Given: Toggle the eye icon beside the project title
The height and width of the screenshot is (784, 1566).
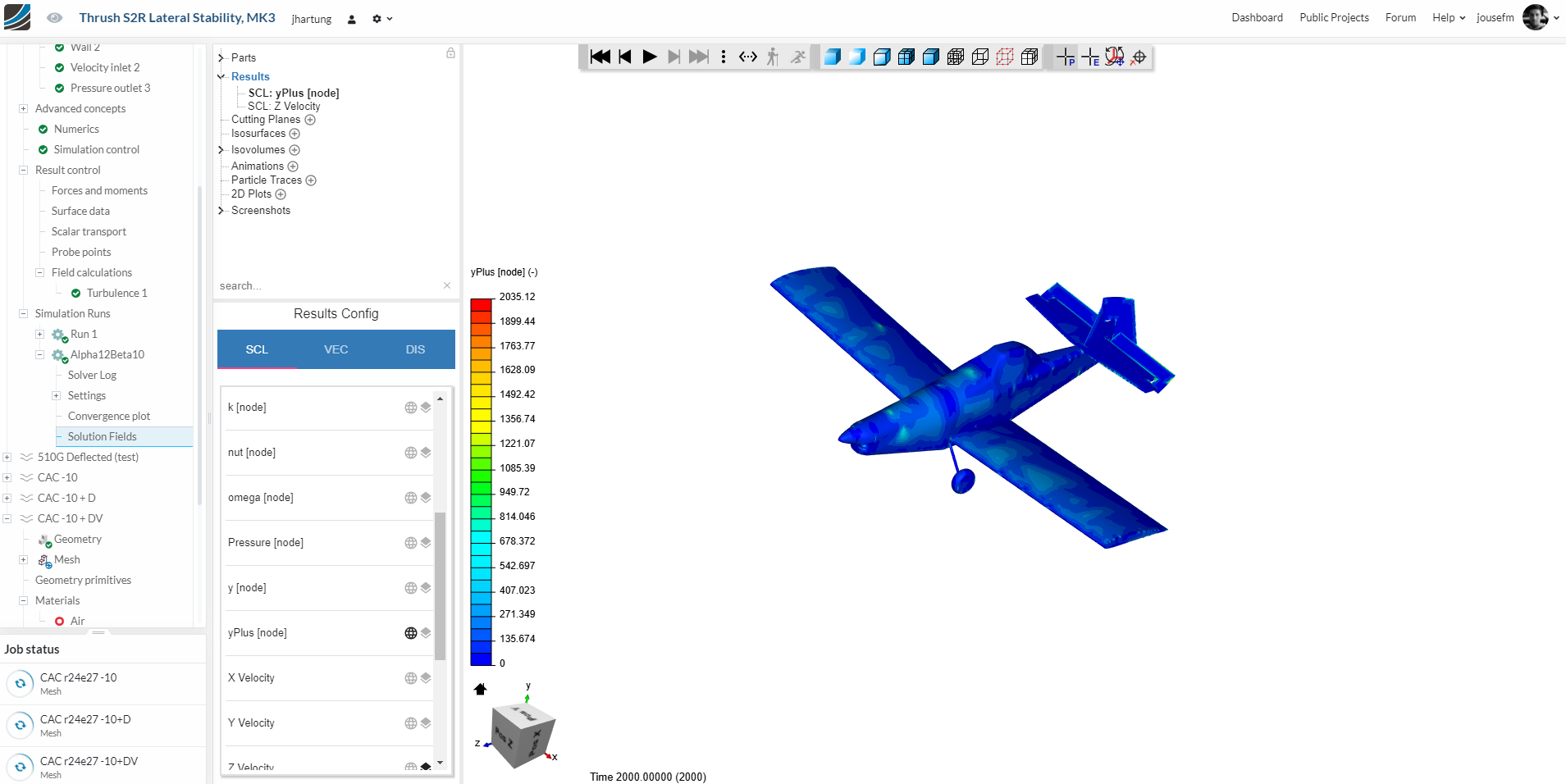Looking at the screenshot, I should tap(55, 17).
